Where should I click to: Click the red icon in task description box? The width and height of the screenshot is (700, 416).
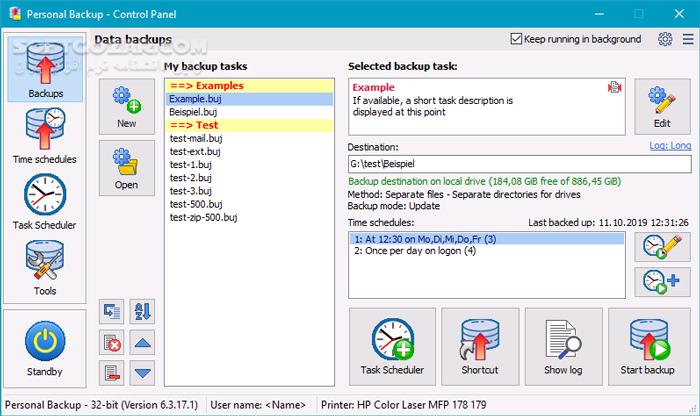[x=615, y=87]
